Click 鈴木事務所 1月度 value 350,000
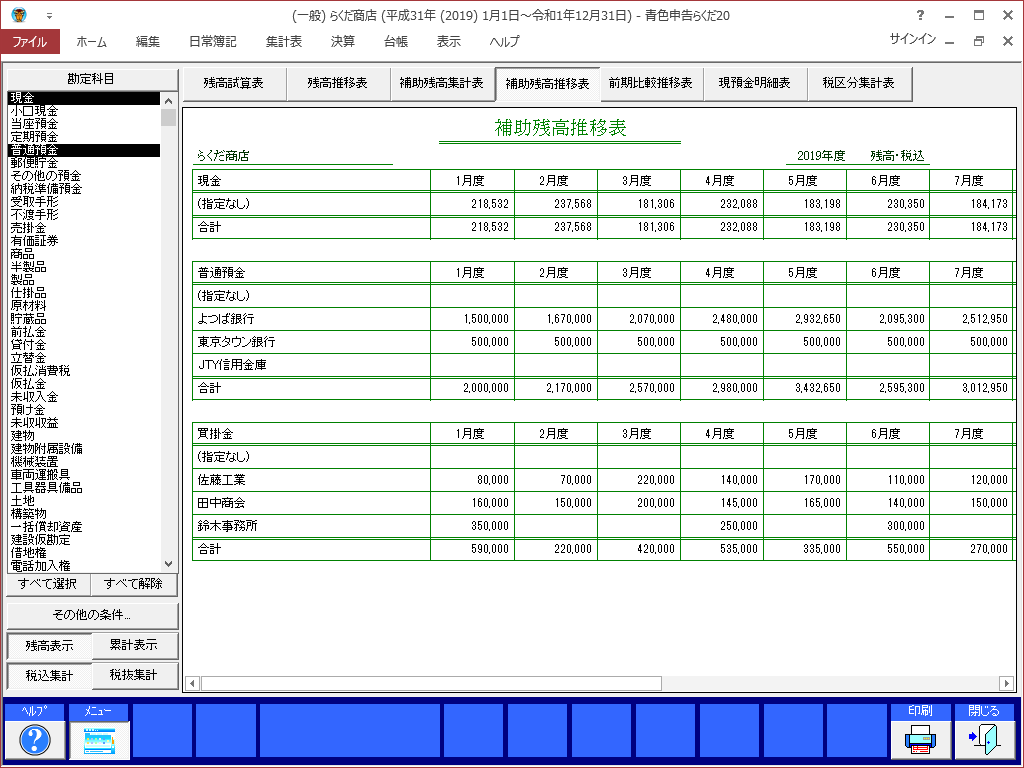The height and width of the screenshot is (768, 1024). (490, 526)
